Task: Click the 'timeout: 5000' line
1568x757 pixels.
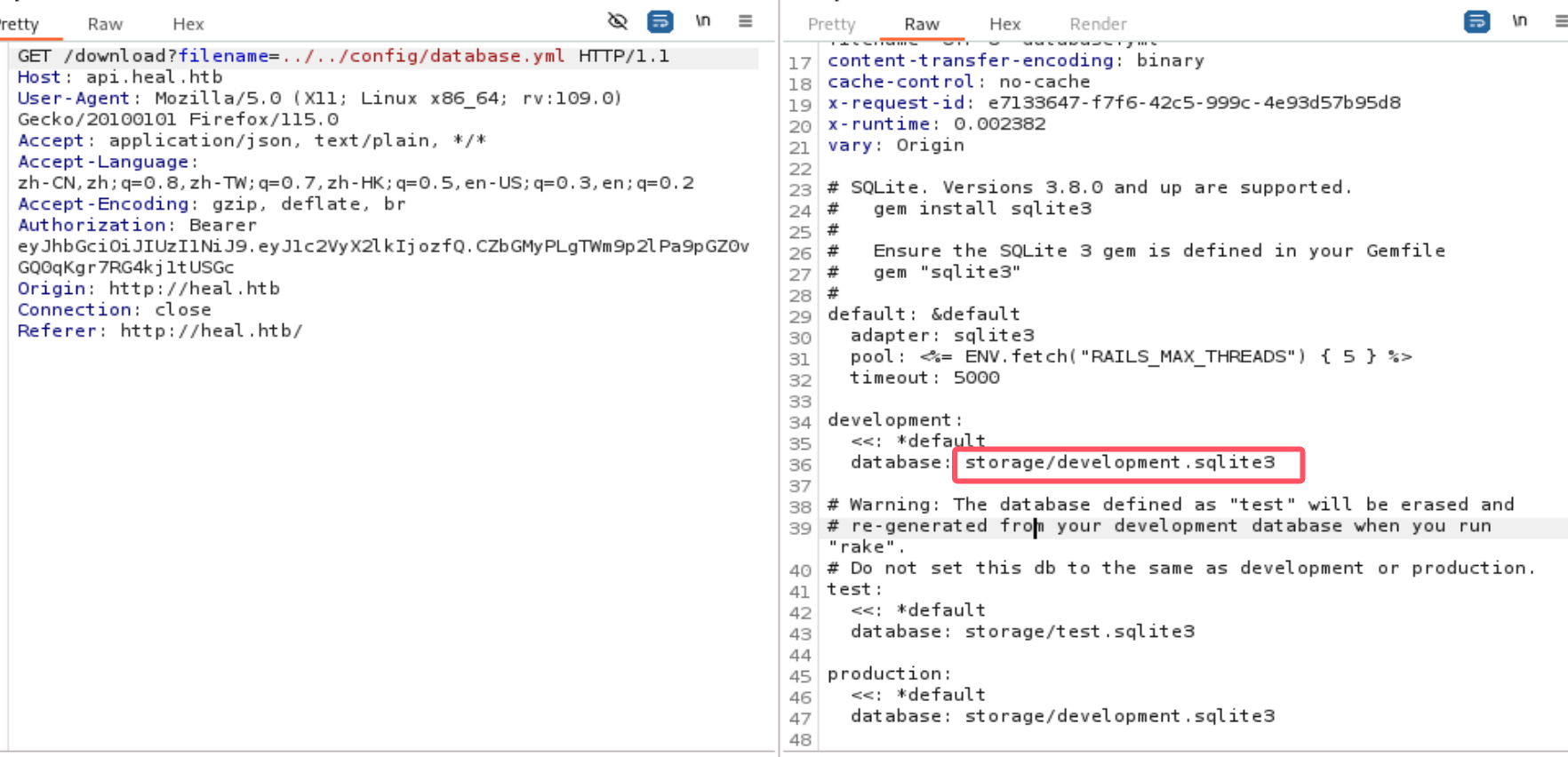Action: click(x=924, y=378)
